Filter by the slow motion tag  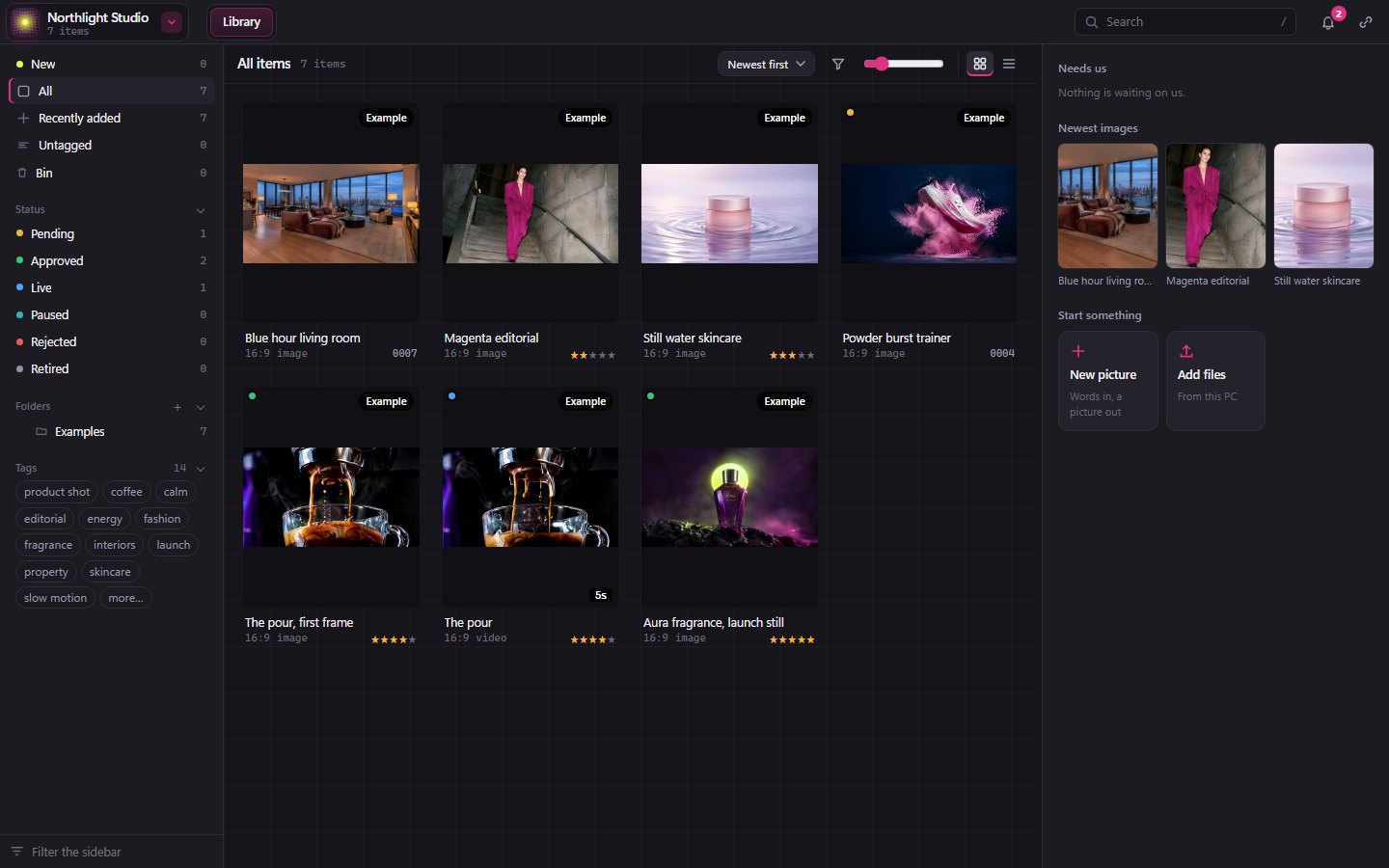tap(55, 598)
